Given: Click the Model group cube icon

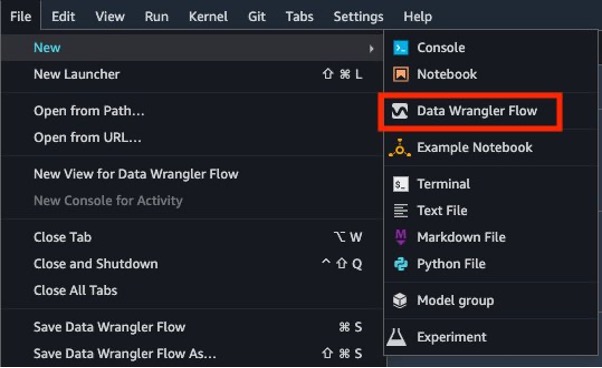Looking at the screenshot, I should click(x=400, y=300).
